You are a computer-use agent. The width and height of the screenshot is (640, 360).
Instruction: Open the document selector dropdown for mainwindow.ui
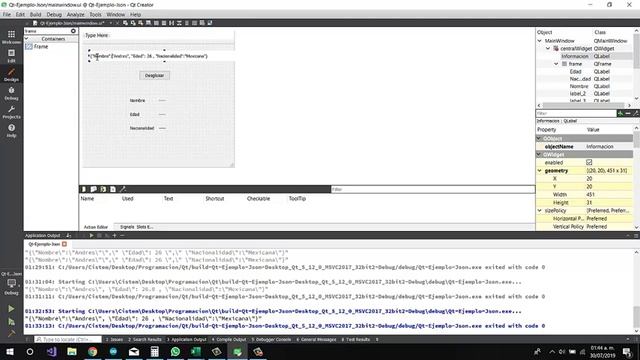pos(111,23)
